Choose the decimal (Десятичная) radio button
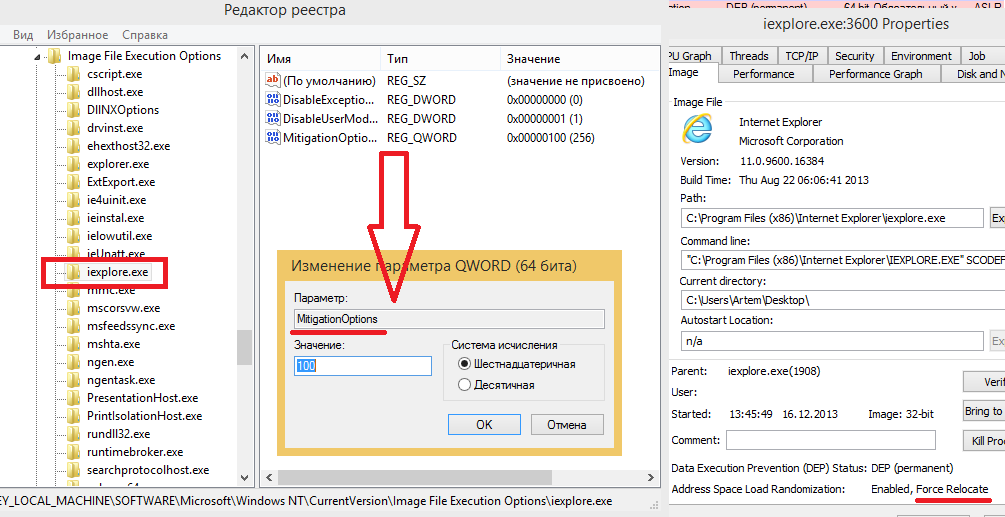The image size is (1005, 517). pyautogui.click(x=464, y=385)
